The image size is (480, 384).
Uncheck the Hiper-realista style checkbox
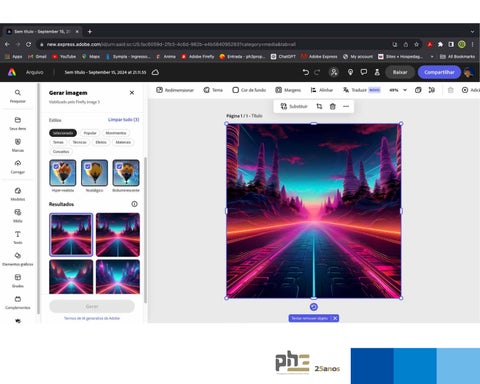[x=56, y=166]
